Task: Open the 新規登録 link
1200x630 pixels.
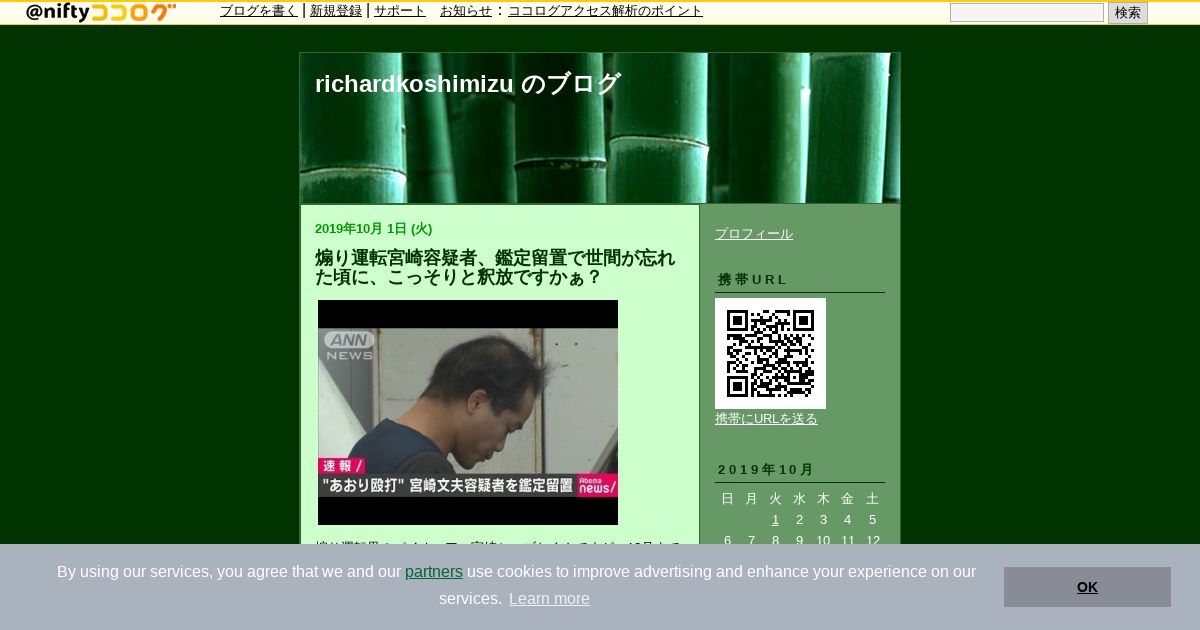Action: [336, 11]
